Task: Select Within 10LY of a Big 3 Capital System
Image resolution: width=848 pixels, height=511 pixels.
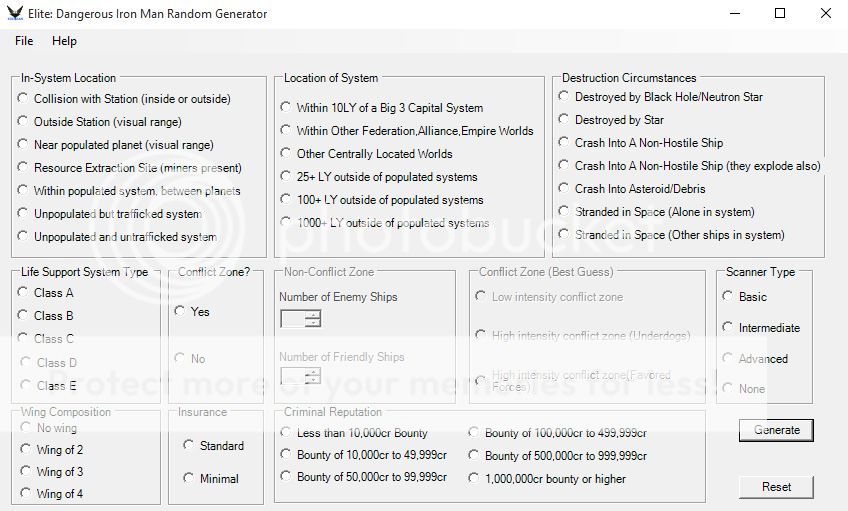Action: click(x=382, y=108)
